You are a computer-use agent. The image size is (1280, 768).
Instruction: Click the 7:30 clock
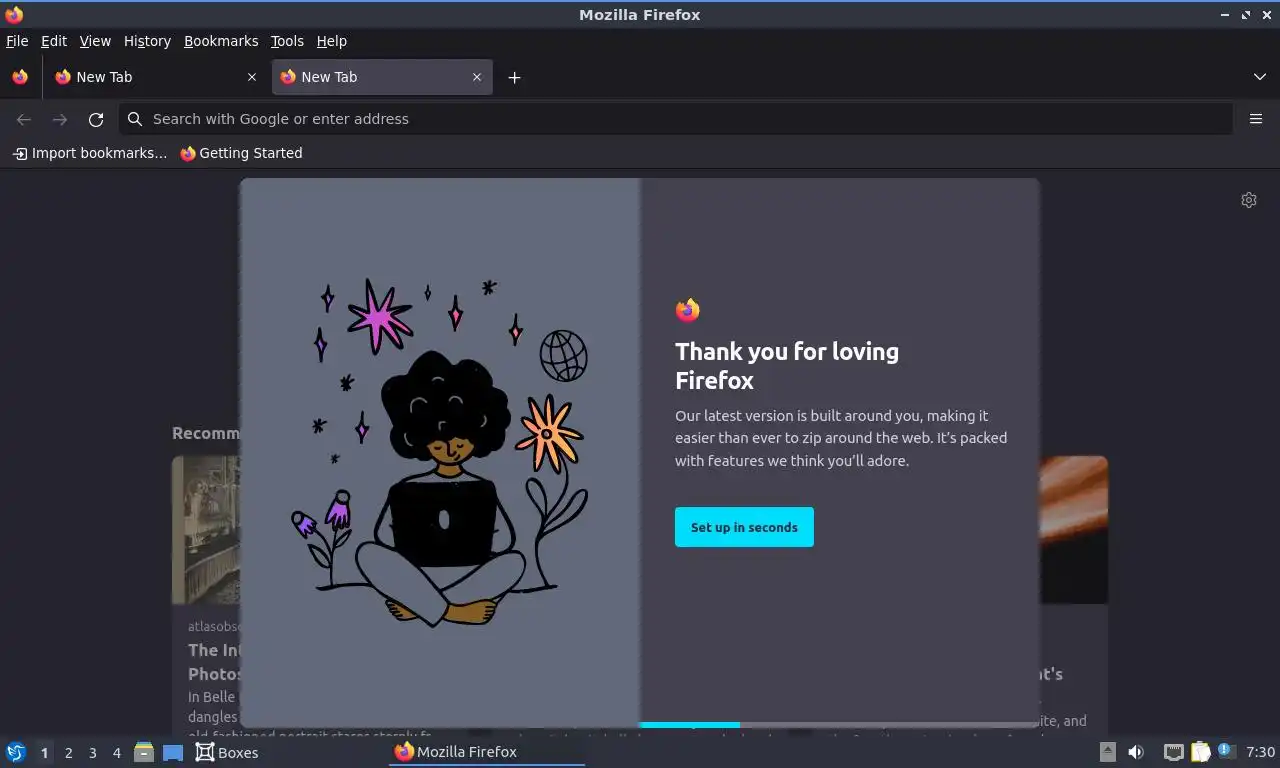tap(1260, 752)
